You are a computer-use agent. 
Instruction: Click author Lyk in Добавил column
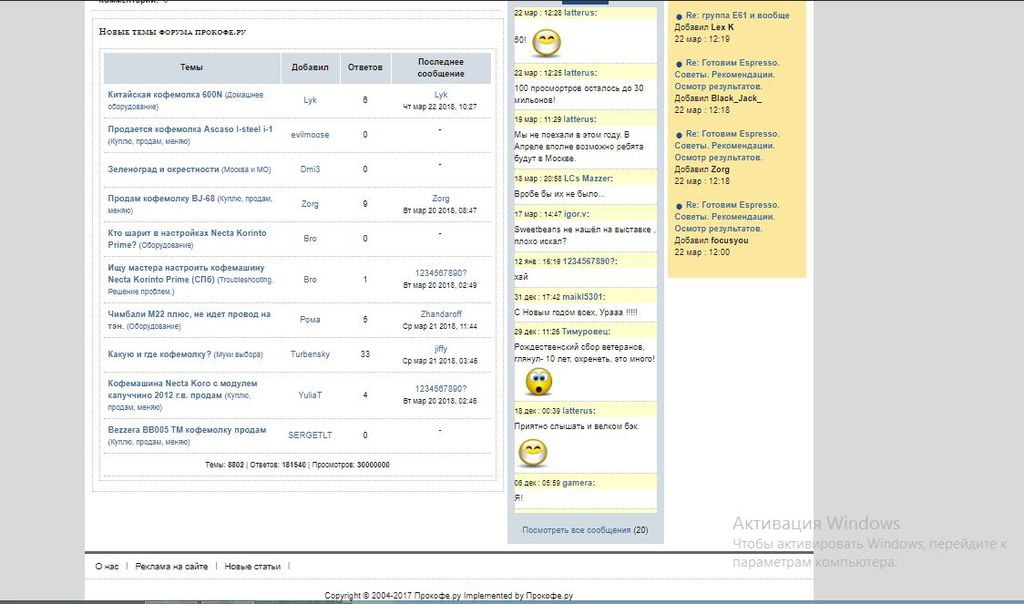(x=310, y=100)
